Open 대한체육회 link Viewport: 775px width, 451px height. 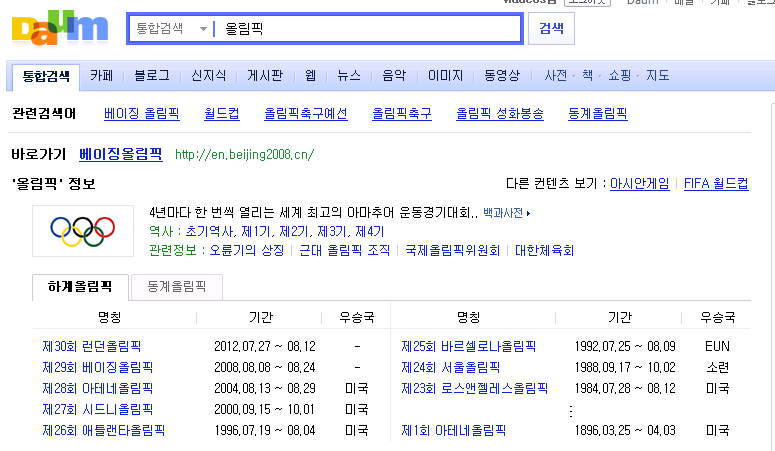[544, 251]
